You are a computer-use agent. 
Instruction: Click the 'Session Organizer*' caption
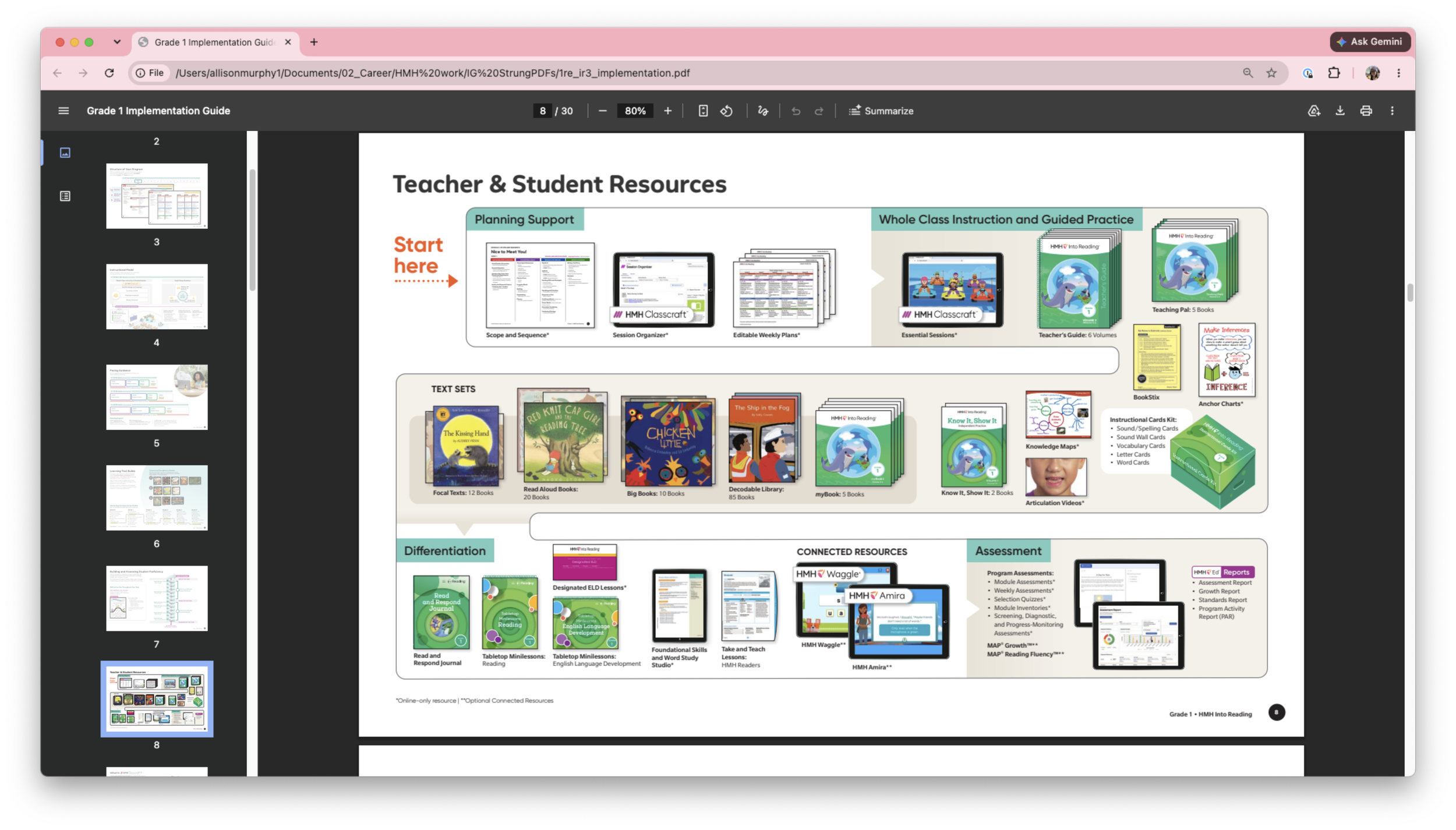[640, 335]
